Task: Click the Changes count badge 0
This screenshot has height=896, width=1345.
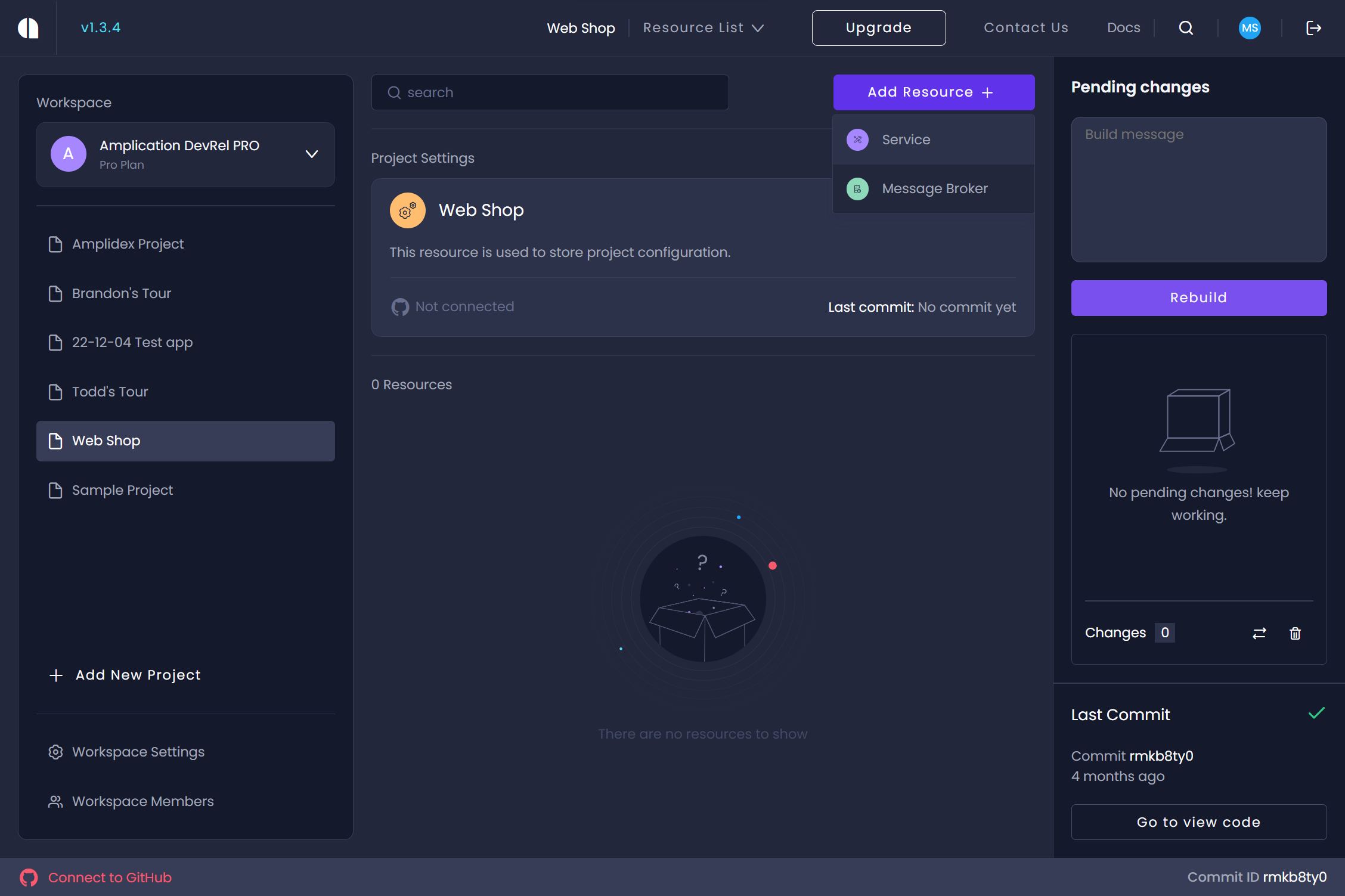Action: (x=1165, y=633)
